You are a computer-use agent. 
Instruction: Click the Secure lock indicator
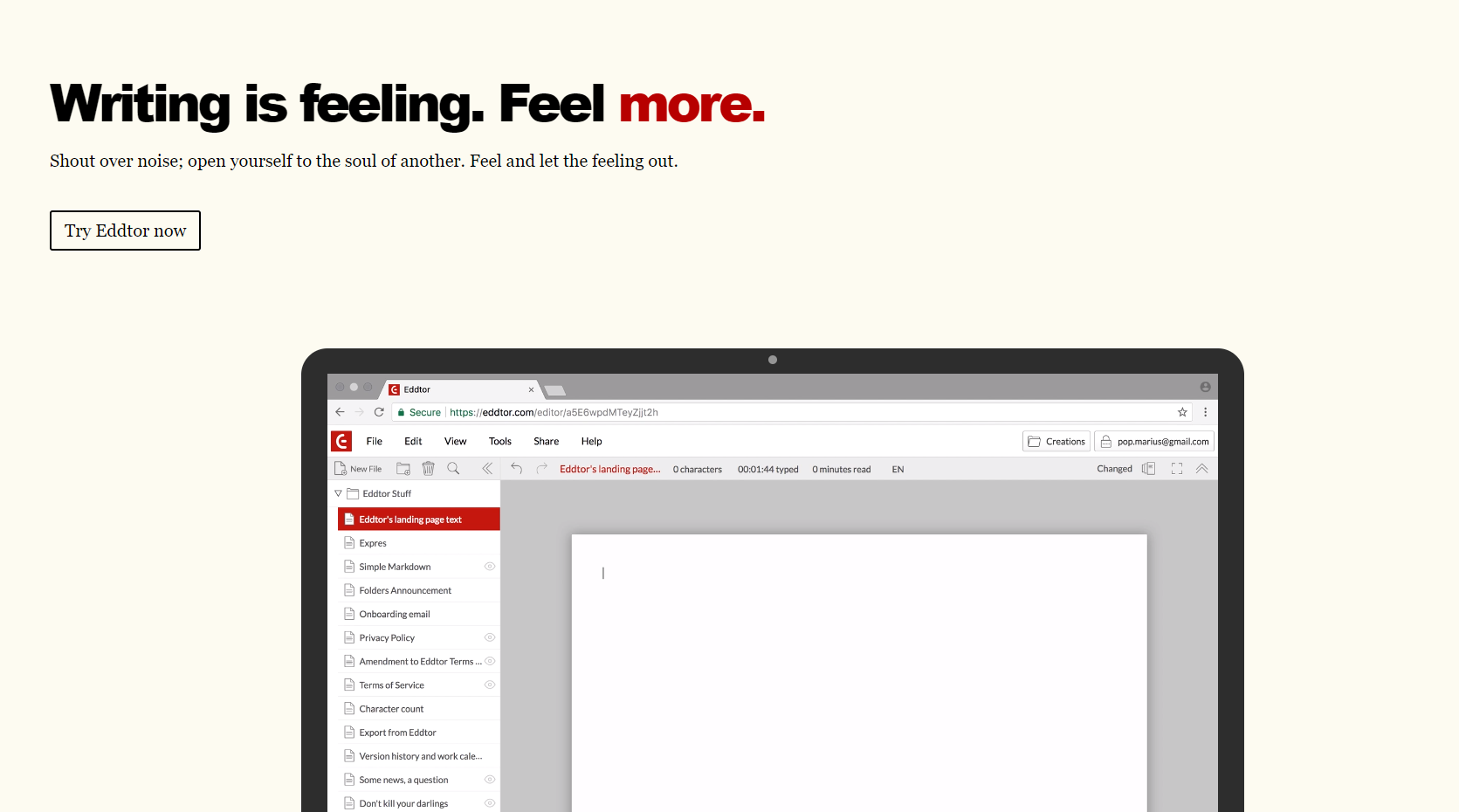(x=419, y=412)
